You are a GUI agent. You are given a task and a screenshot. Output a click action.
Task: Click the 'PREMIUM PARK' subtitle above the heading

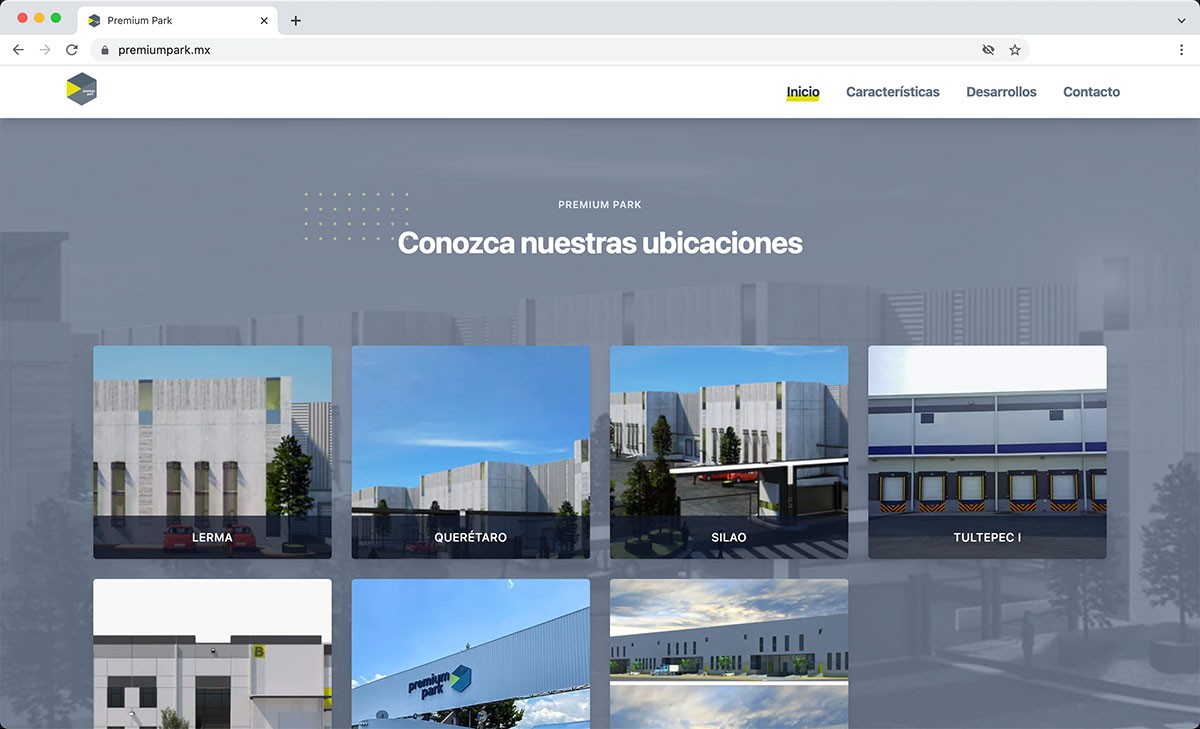[x=600, y=205]
